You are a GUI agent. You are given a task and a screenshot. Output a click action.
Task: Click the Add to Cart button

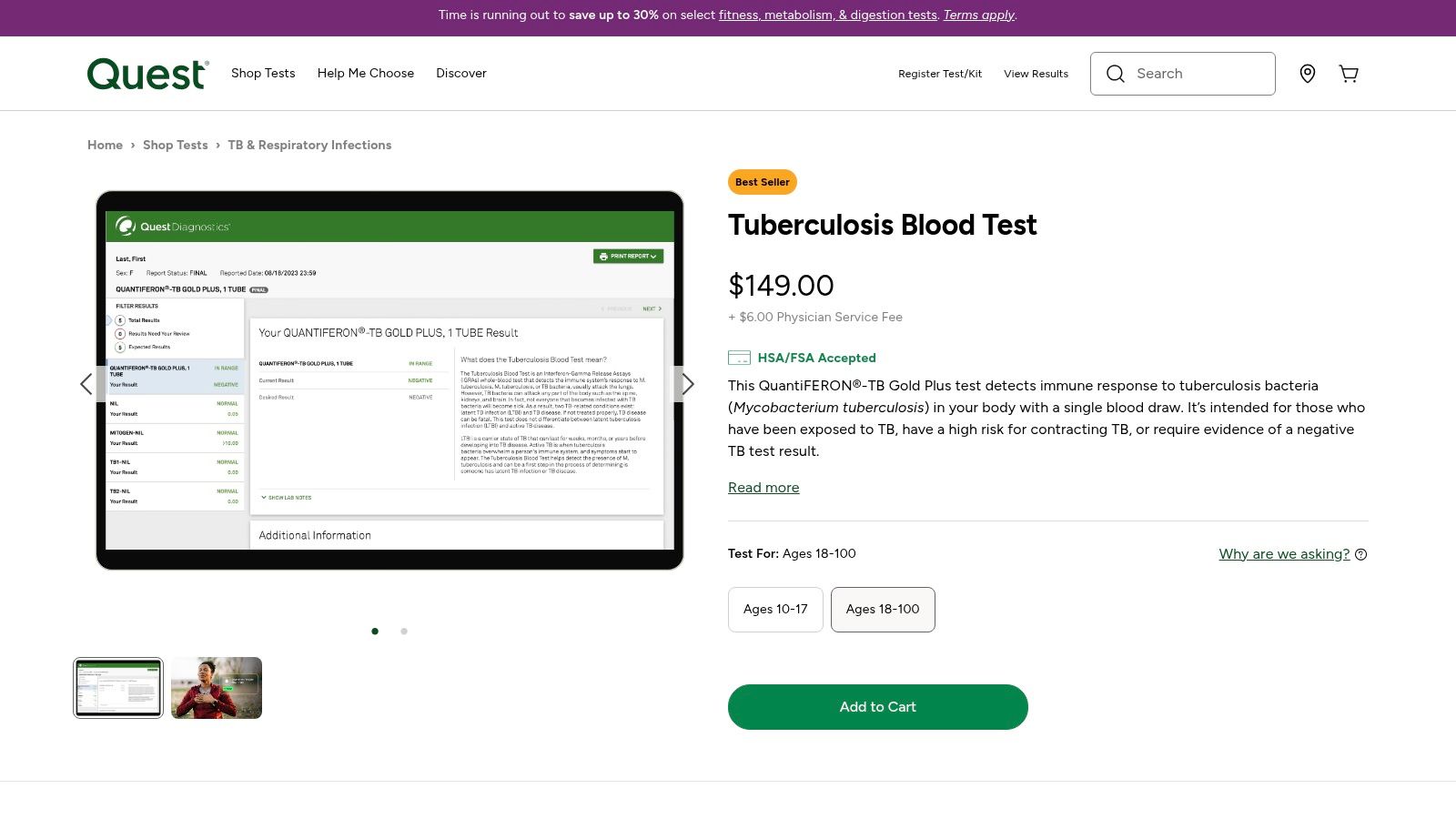tap(877, 707)
